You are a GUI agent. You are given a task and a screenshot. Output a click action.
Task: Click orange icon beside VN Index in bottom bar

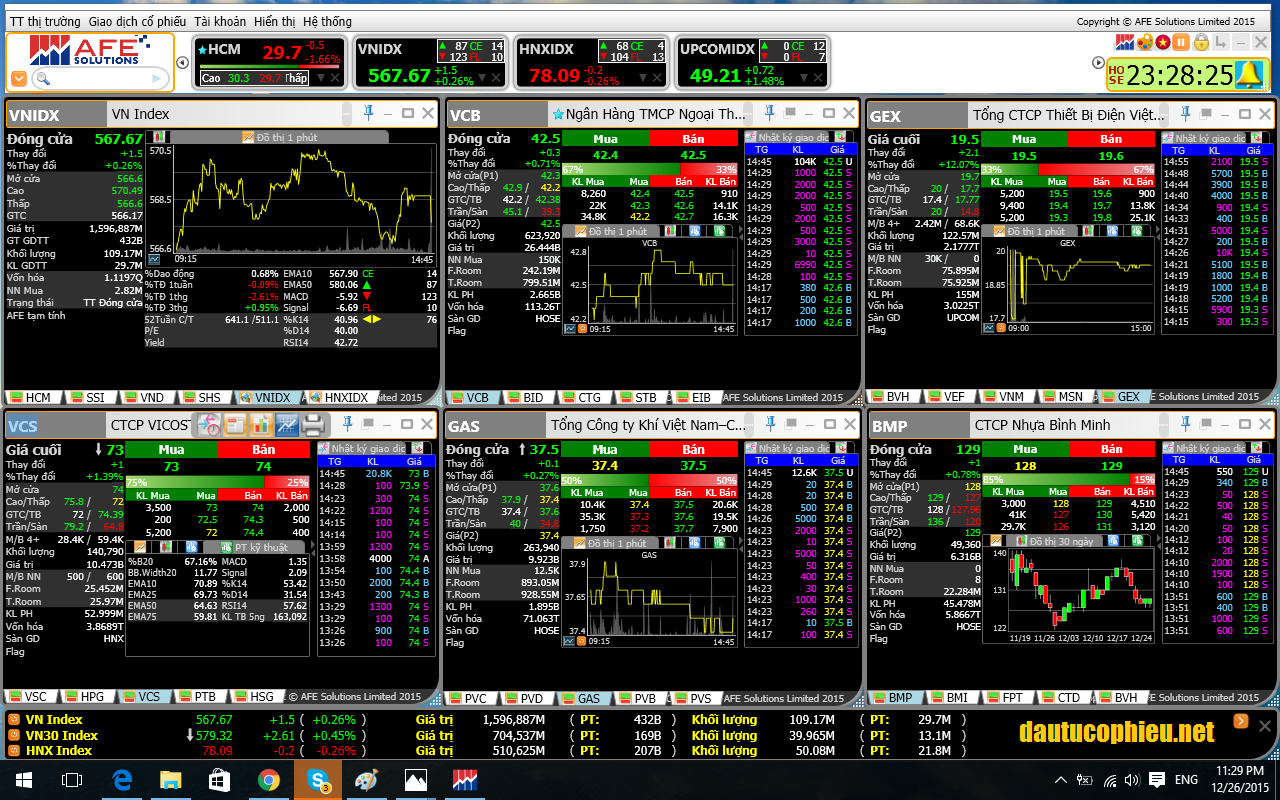coord(14,719)
